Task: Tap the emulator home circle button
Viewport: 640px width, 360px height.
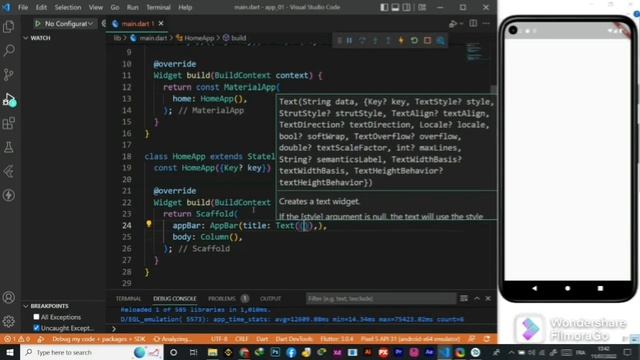Action: (567, 288)
